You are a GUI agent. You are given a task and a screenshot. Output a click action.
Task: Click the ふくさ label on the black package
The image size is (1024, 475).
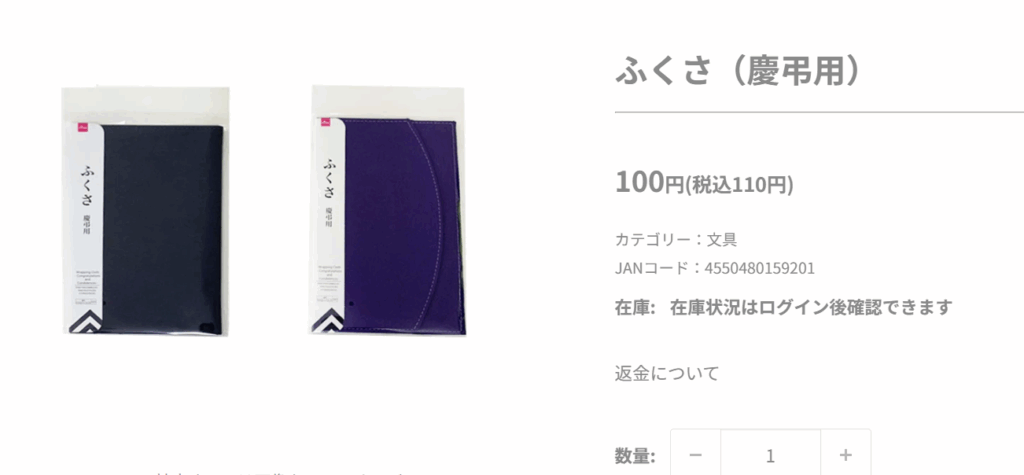89,186
